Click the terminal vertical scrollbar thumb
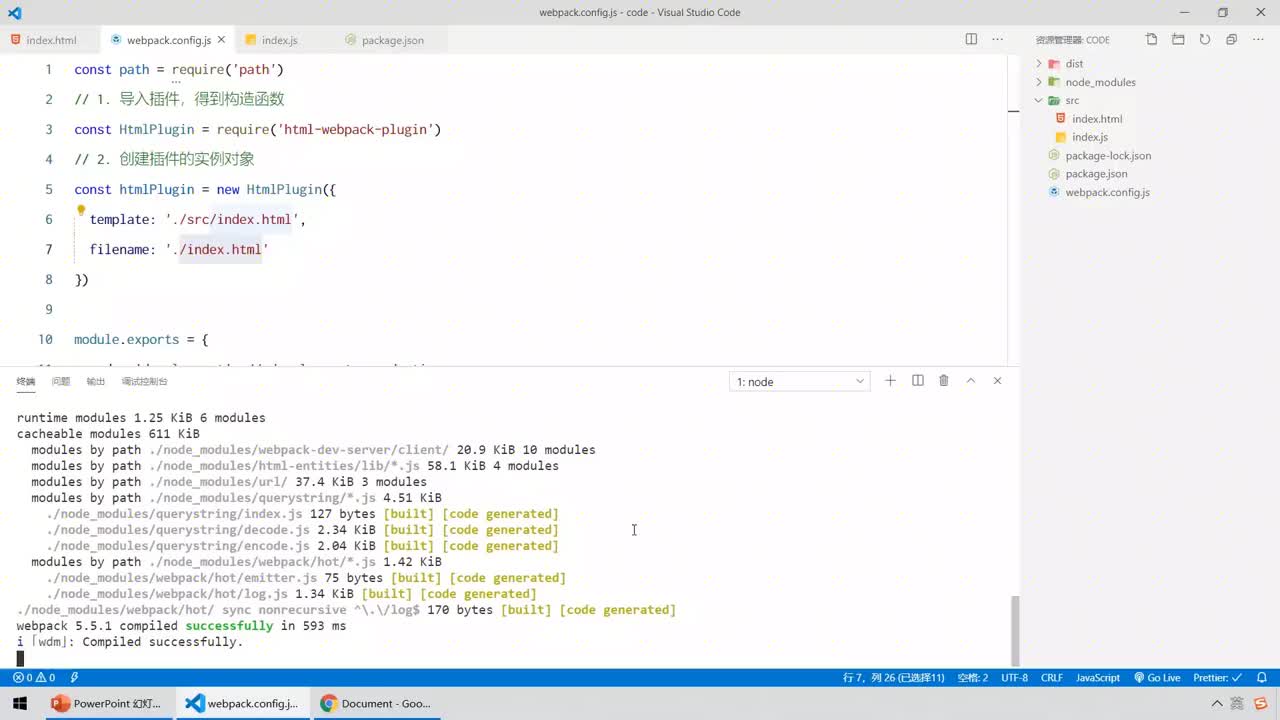The image size is (1280, 720). 1016,630
